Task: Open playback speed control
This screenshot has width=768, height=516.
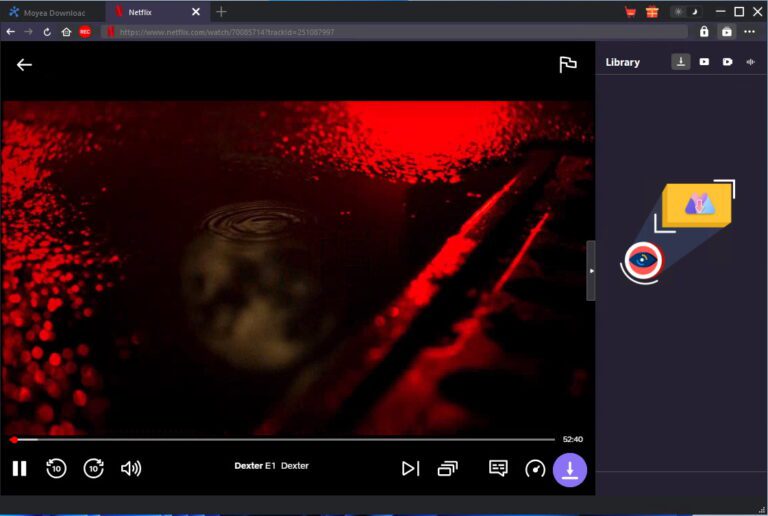Action: pos(535,468)
